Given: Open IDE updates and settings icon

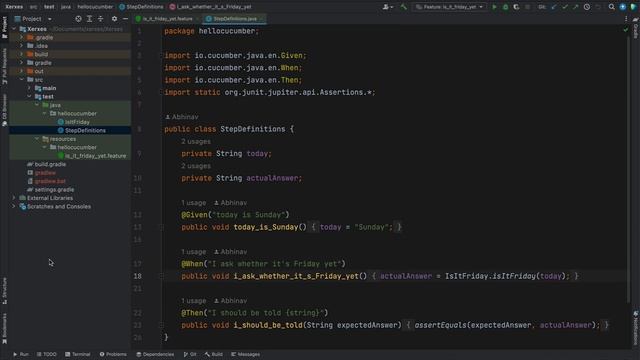Looking at the screenshot, I should (x=622, y=7).
